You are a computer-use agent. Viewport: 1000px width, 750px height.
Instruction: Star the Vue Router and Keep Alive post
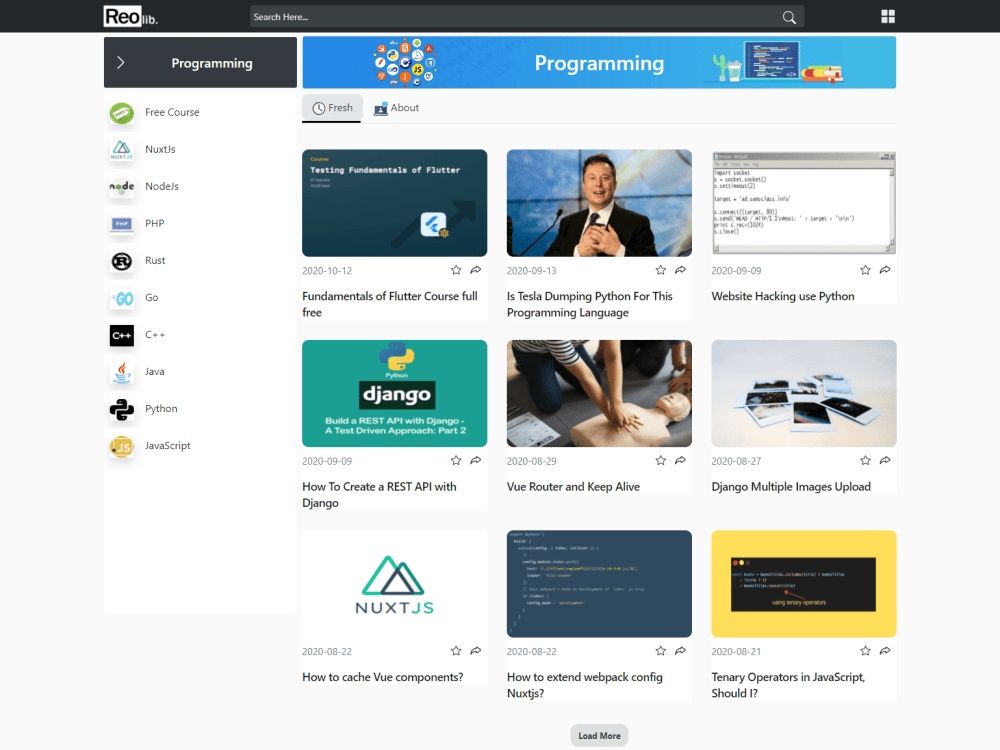661,460
